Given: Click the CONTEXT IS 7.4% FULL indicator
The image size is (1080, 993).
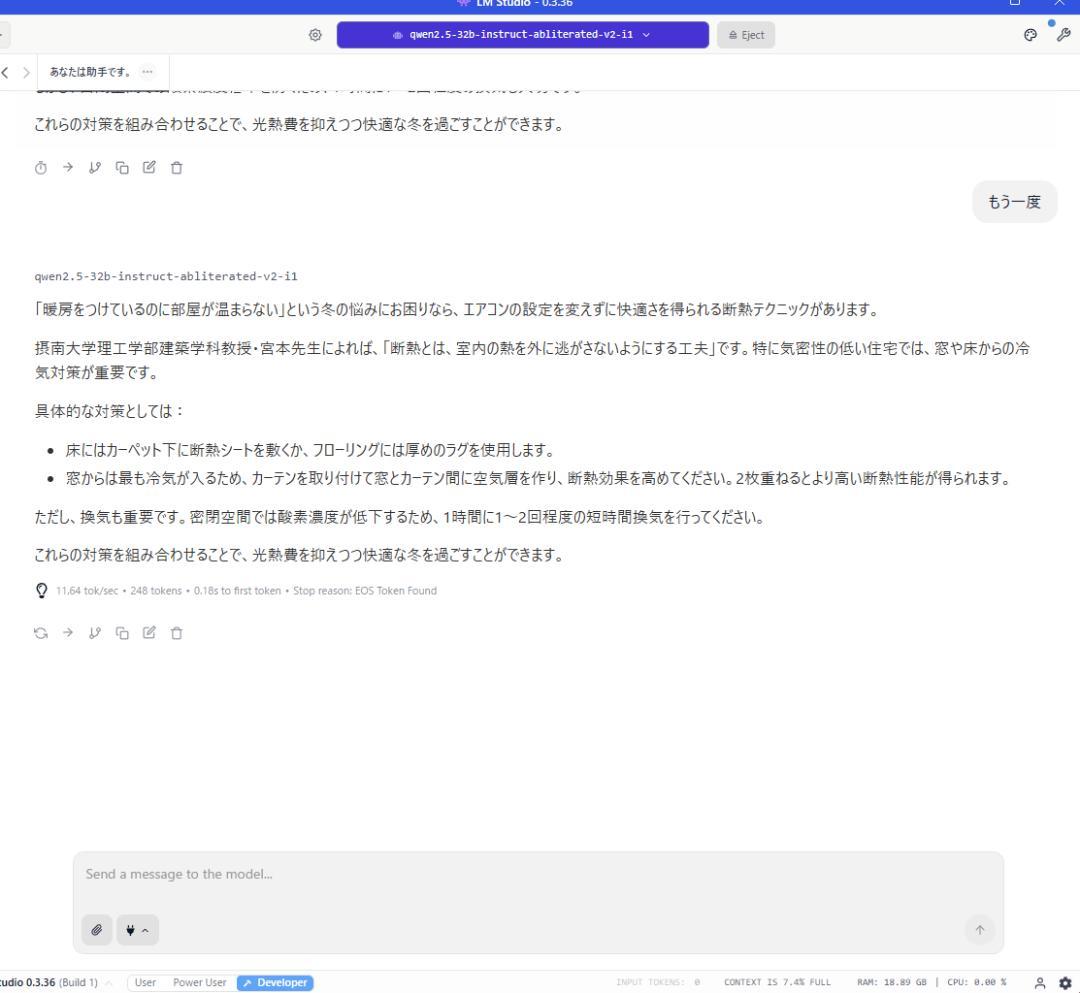Looking at the screenshot, I should pos(777,983).
